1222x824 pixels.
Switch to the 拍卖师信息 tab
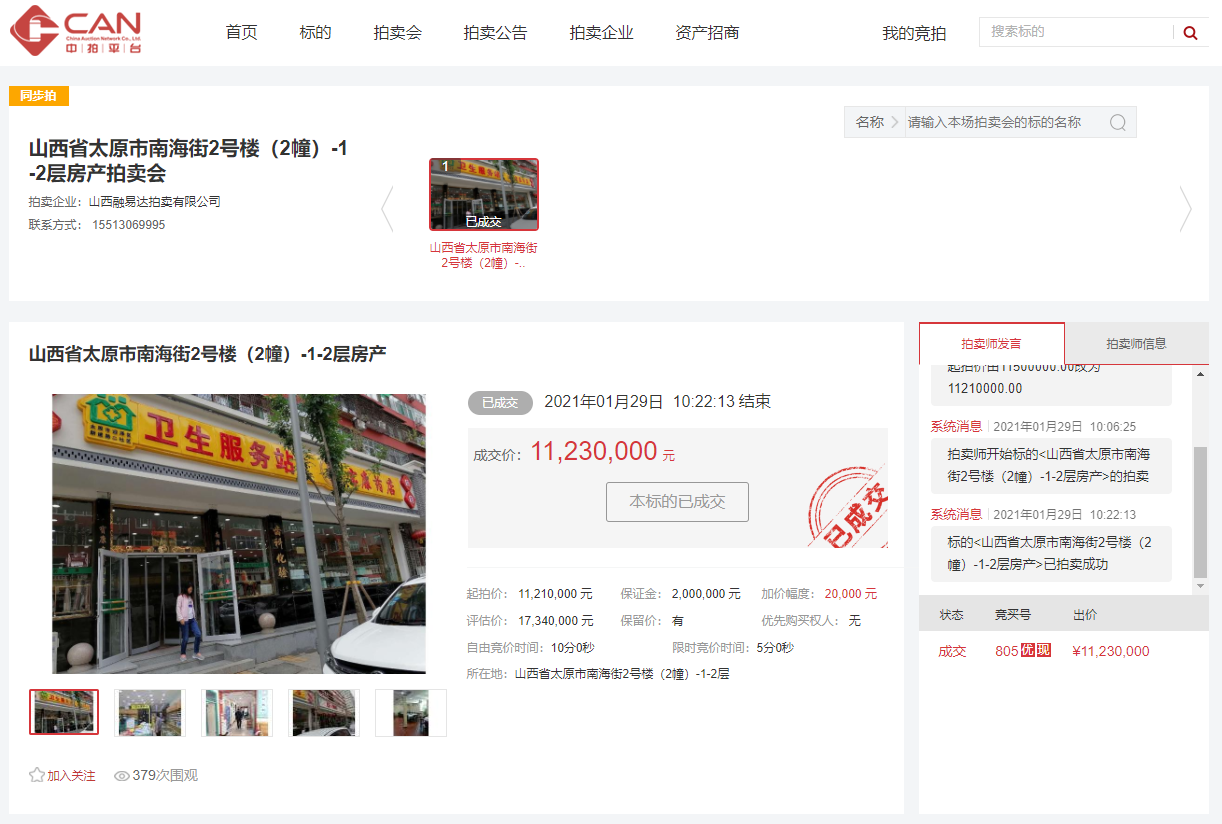coord(1134,343)
